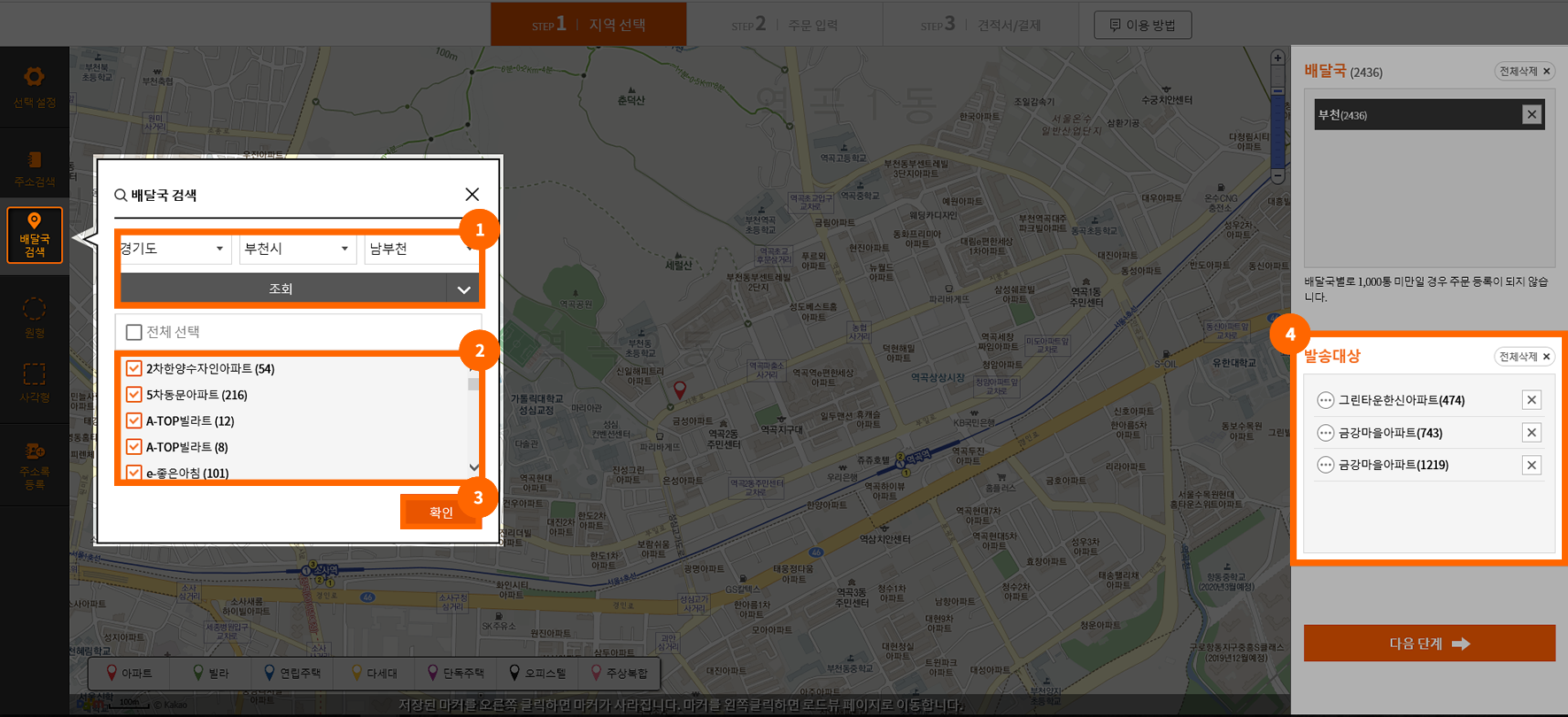Open the 경기도 province dropdown
Screen dimensions: 1568x717
coord(173,249)
